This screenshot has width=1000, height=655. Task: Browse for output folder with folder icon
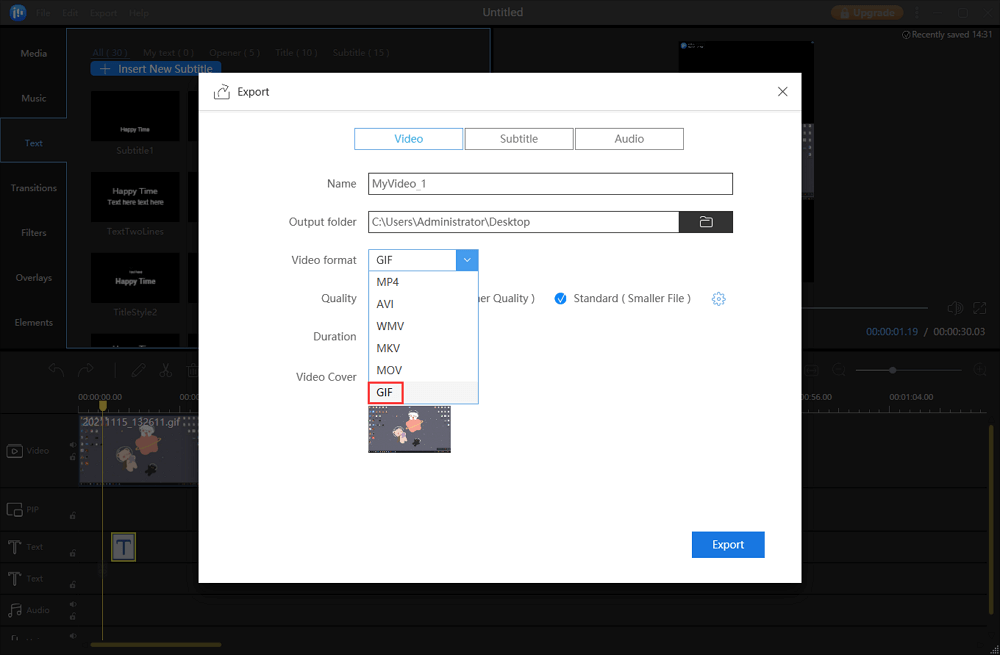[x=705, y=222]
